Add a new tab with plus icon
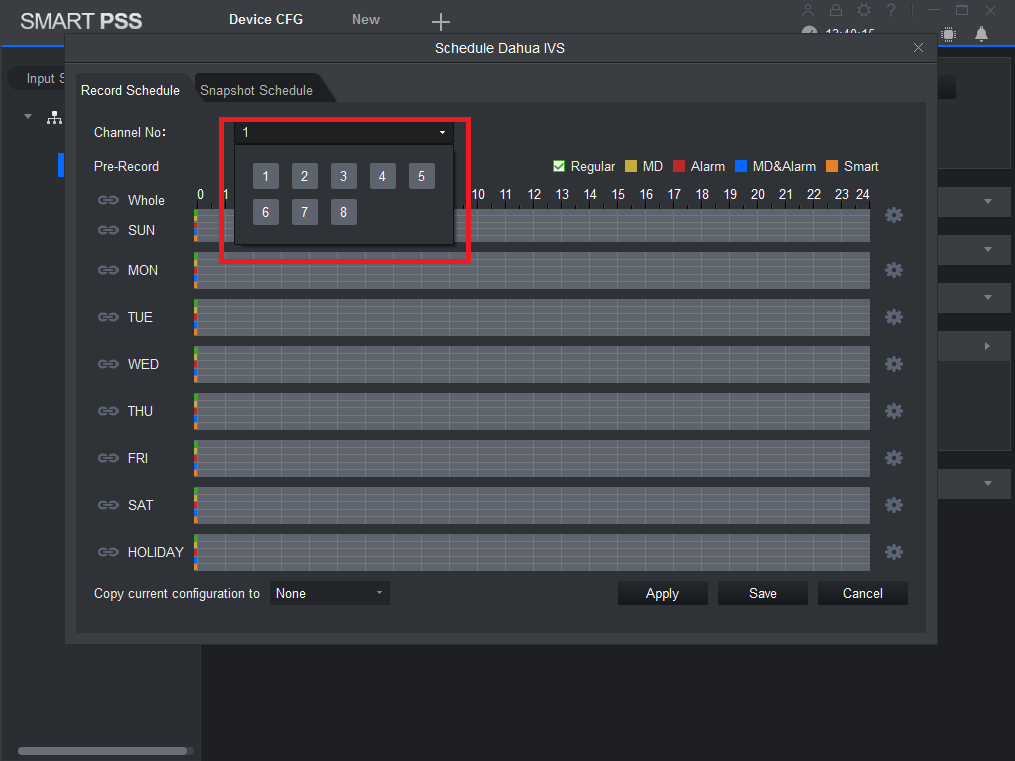 pos(441,21)
